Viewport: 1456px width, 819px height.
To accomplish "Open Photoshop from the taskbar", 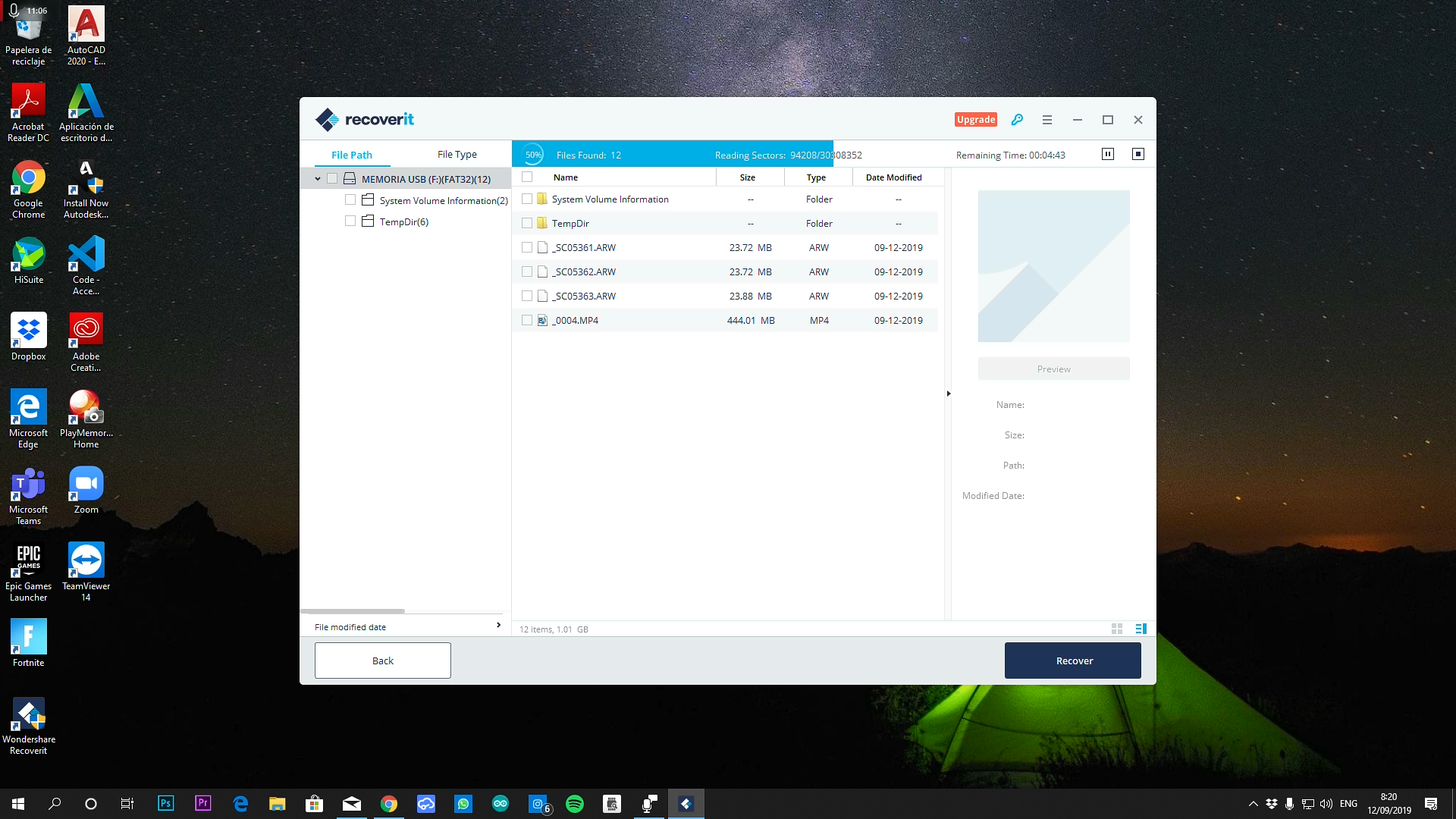I will tap(165, 804).
